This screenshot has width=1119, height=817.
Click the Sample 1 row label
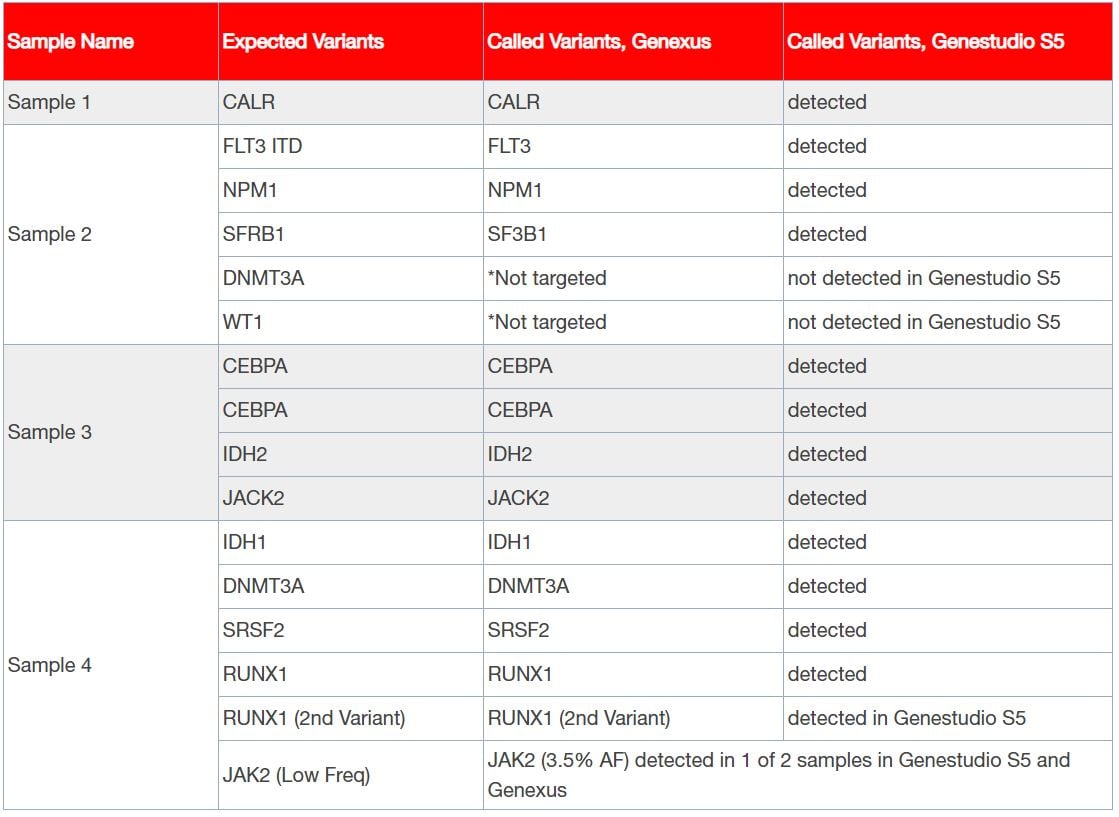49,102
